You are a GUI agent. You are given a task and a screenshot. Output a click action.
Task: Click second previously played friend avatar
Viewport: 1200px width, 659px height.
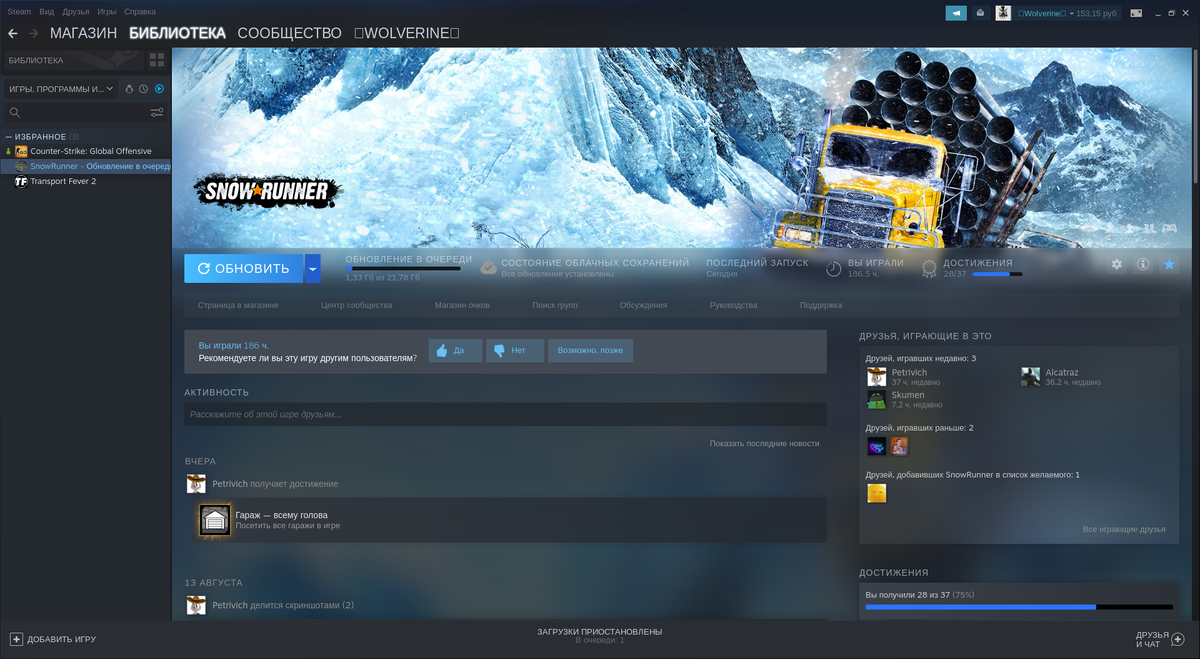[x=899, y=446]
